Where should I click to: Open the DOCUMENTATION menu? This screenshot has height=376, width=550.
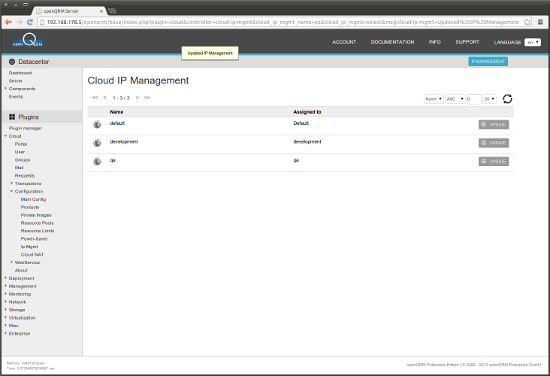click(393, 42)
